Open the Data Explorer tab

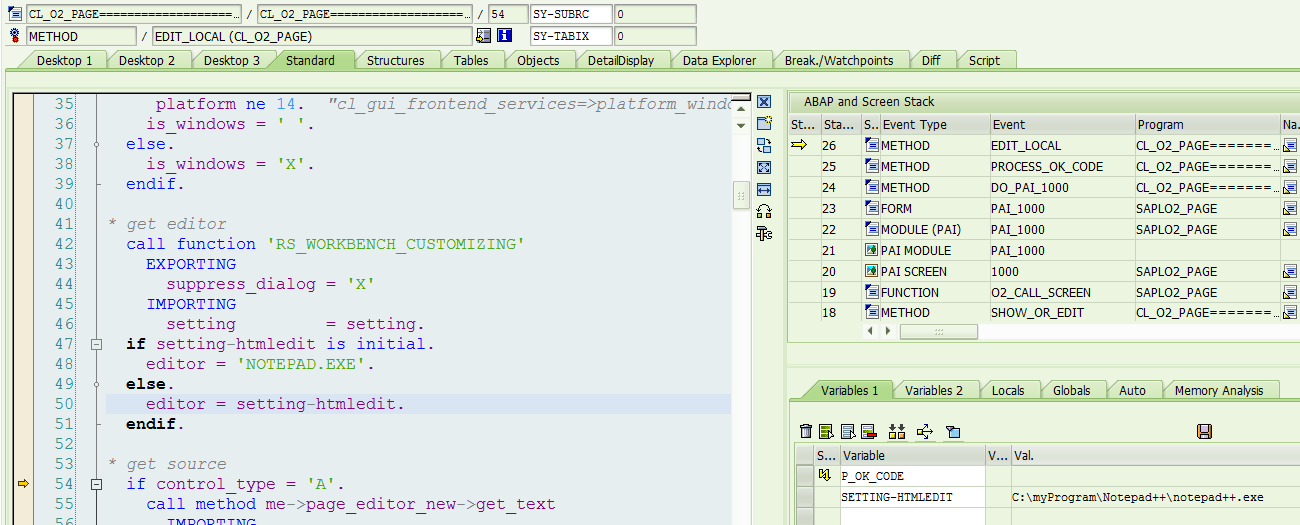click(x=719, y=60)
